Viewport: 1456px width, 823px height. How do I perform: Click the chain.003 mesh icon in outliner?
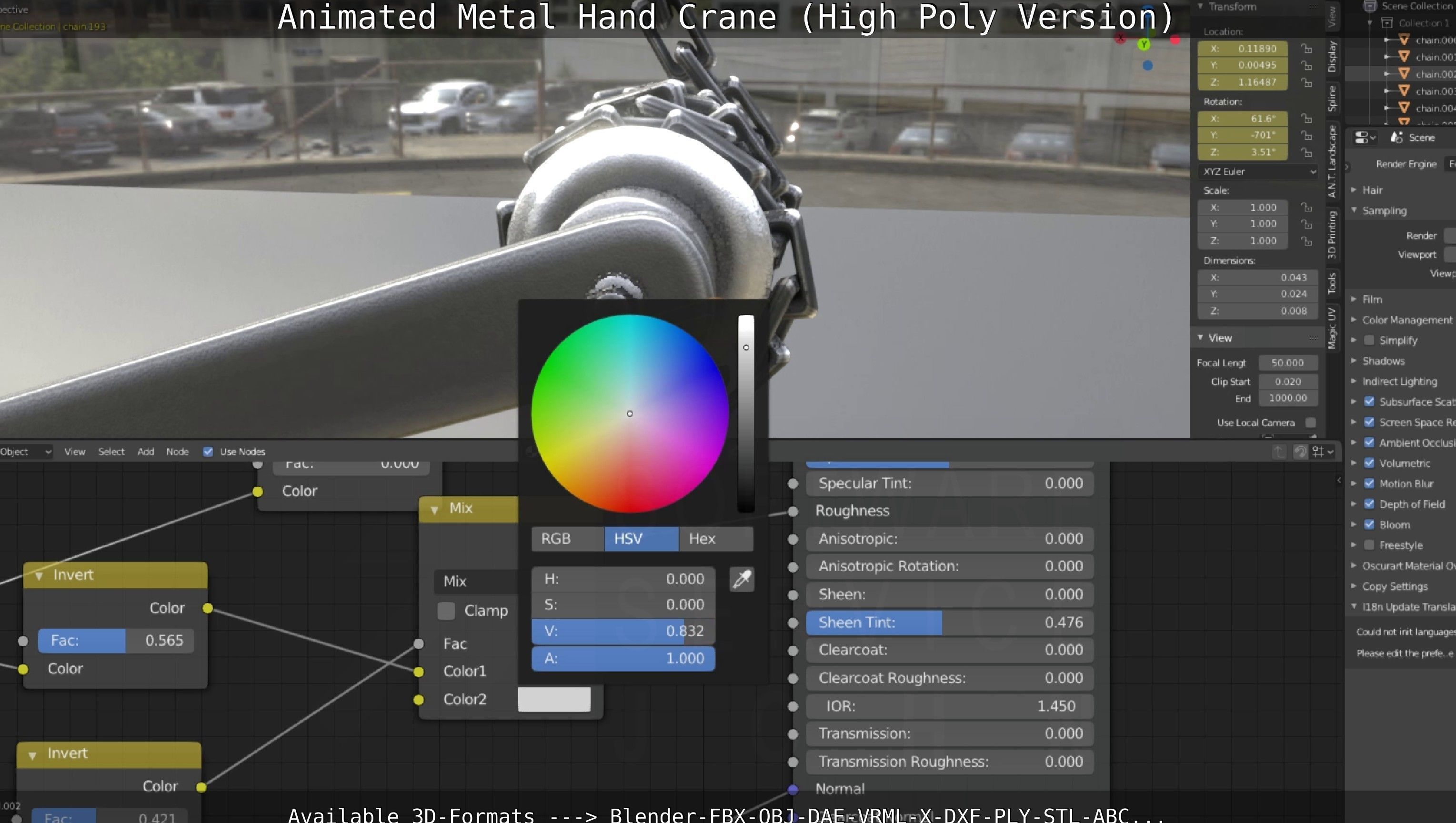click(1404, 90)
